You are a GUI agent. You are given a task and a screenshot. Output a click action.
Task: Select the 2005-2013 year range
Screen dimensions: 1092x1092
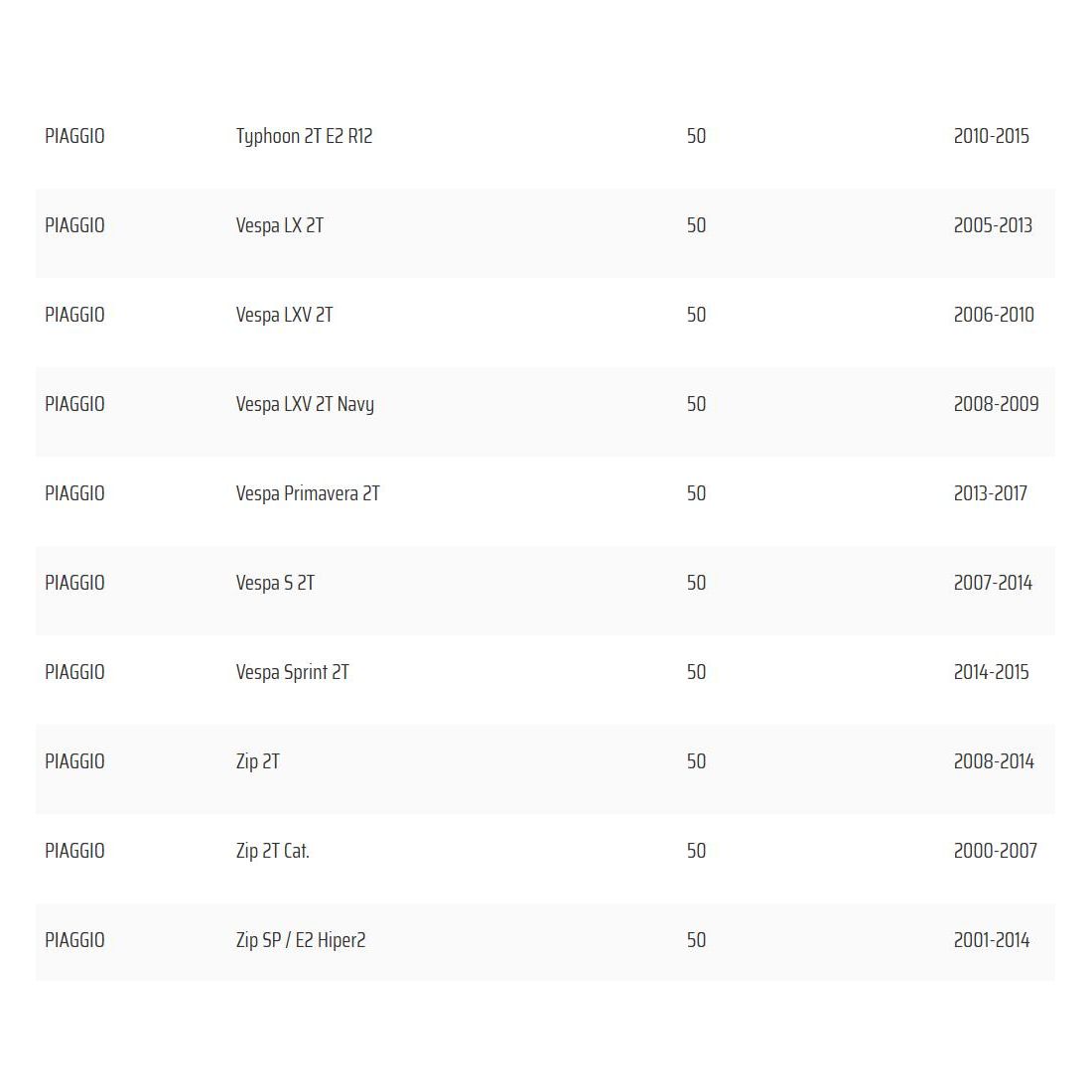[x=993, y=225]
